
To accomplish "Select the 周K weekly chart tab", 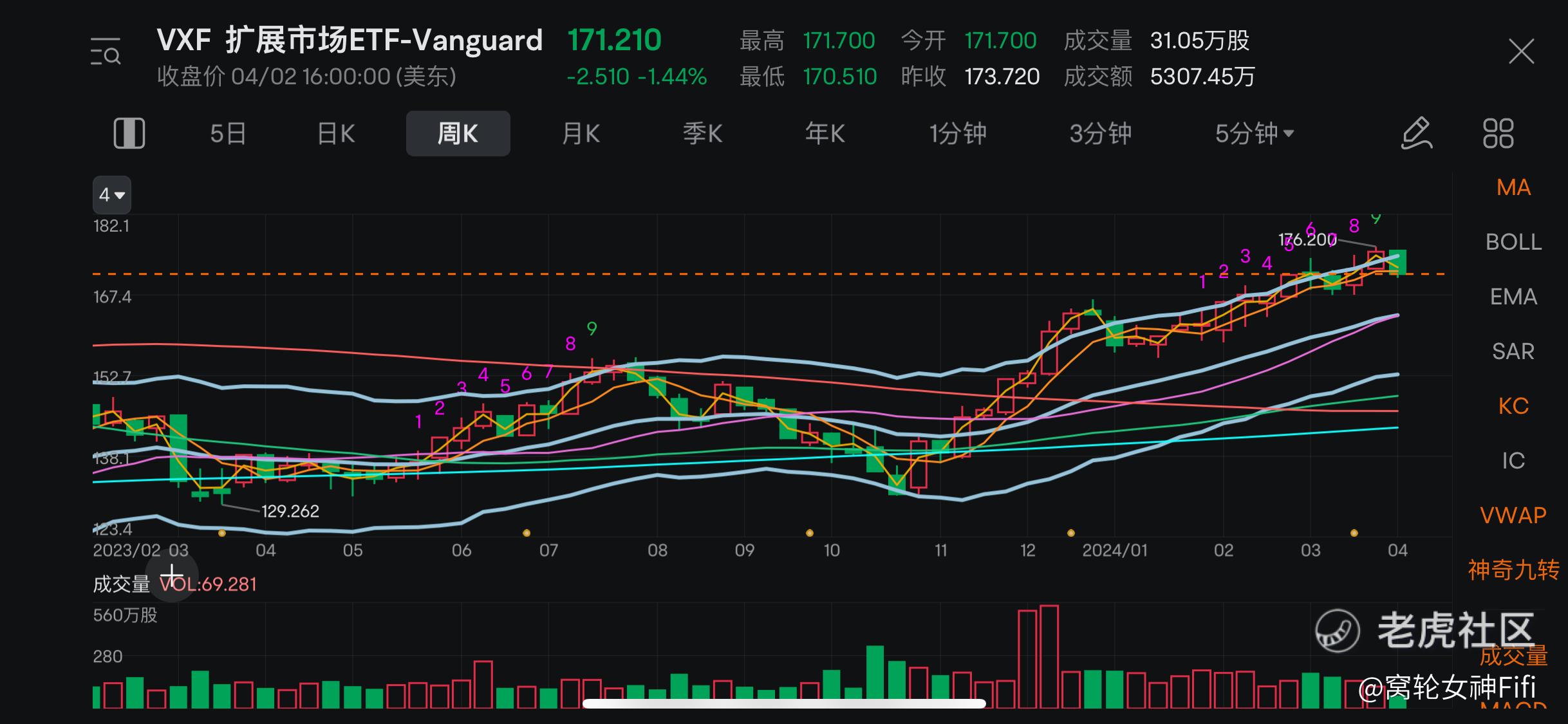I will [458, 133].
